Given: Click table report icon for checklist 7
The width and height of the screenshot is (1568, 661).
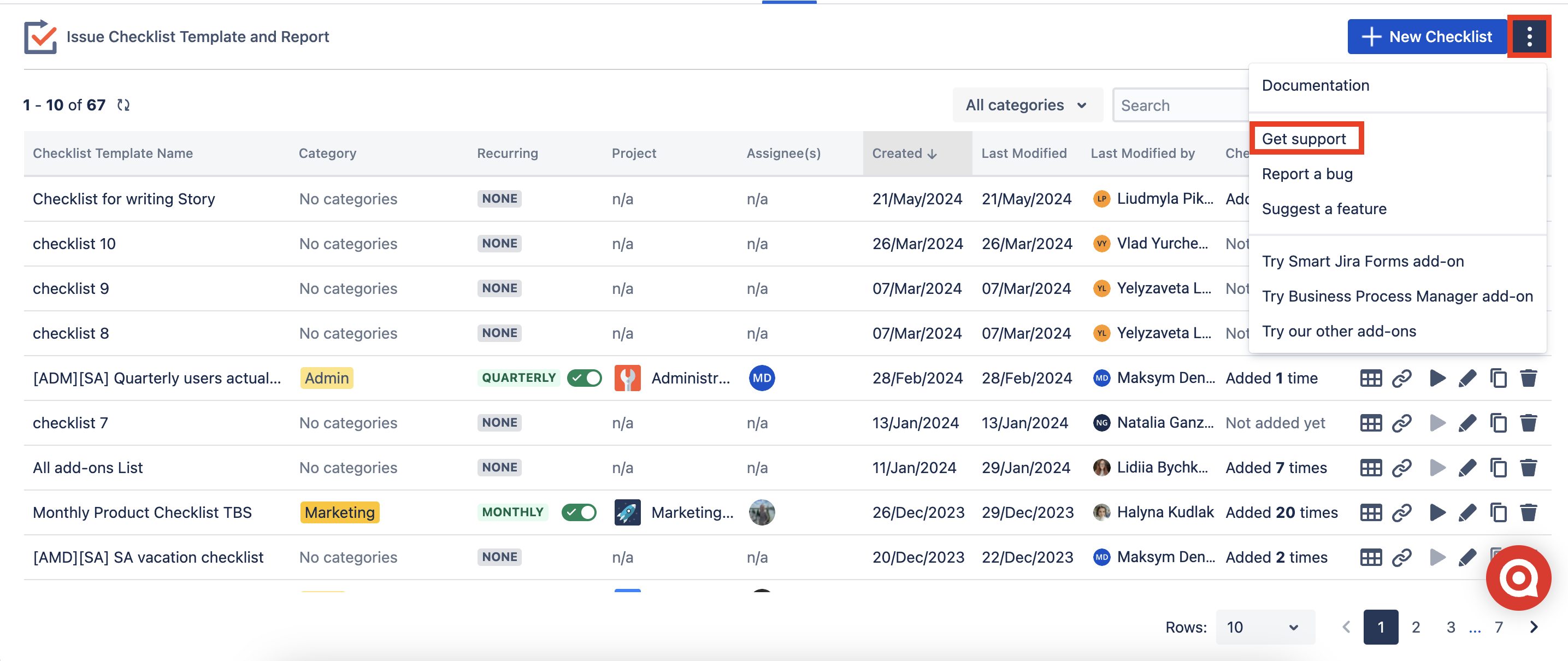Looking at the screenshot, I should coord(1370,423).
